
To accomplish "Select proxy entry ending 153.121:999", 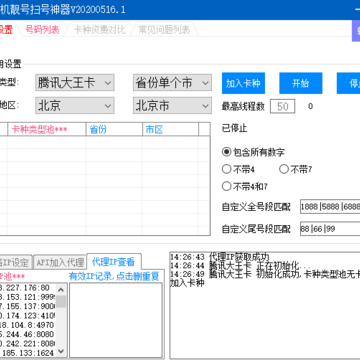I will click(x=28, y=297).
